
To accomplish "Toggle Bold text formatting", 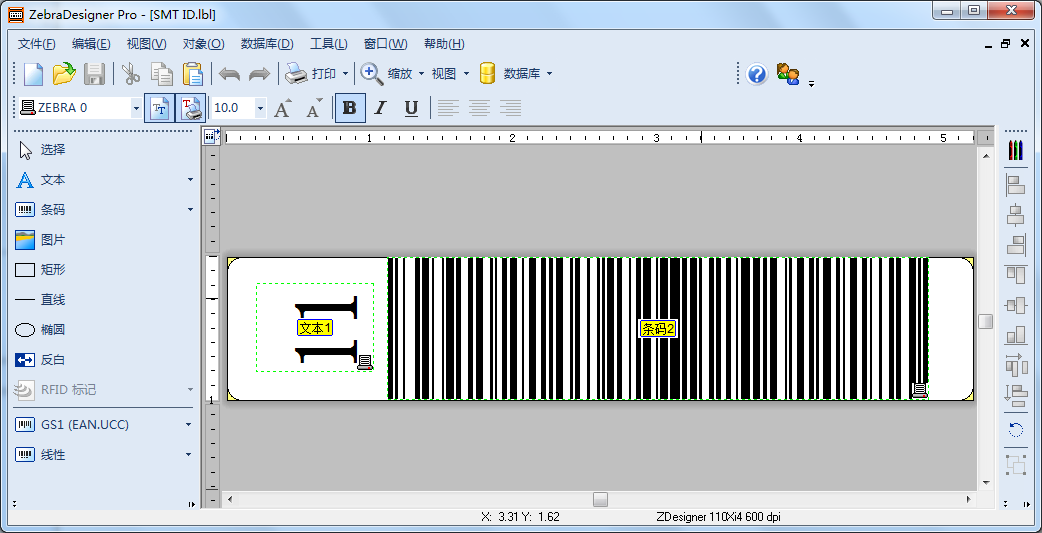I will tap(349, 108).
